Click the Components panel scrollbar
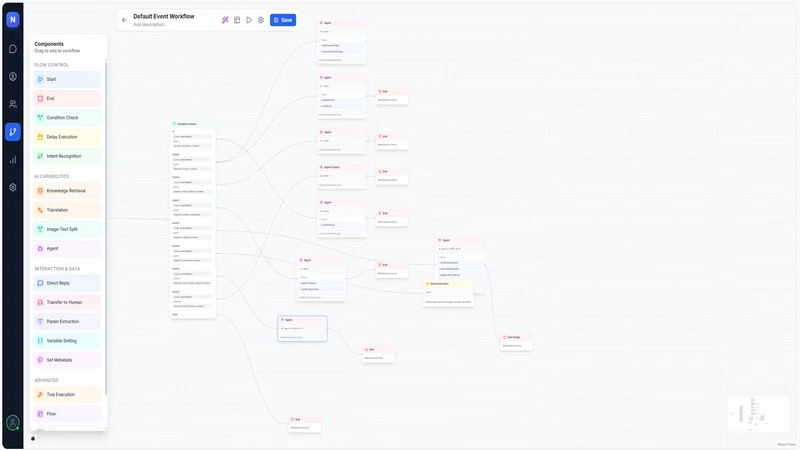 (x=106, y=227)
